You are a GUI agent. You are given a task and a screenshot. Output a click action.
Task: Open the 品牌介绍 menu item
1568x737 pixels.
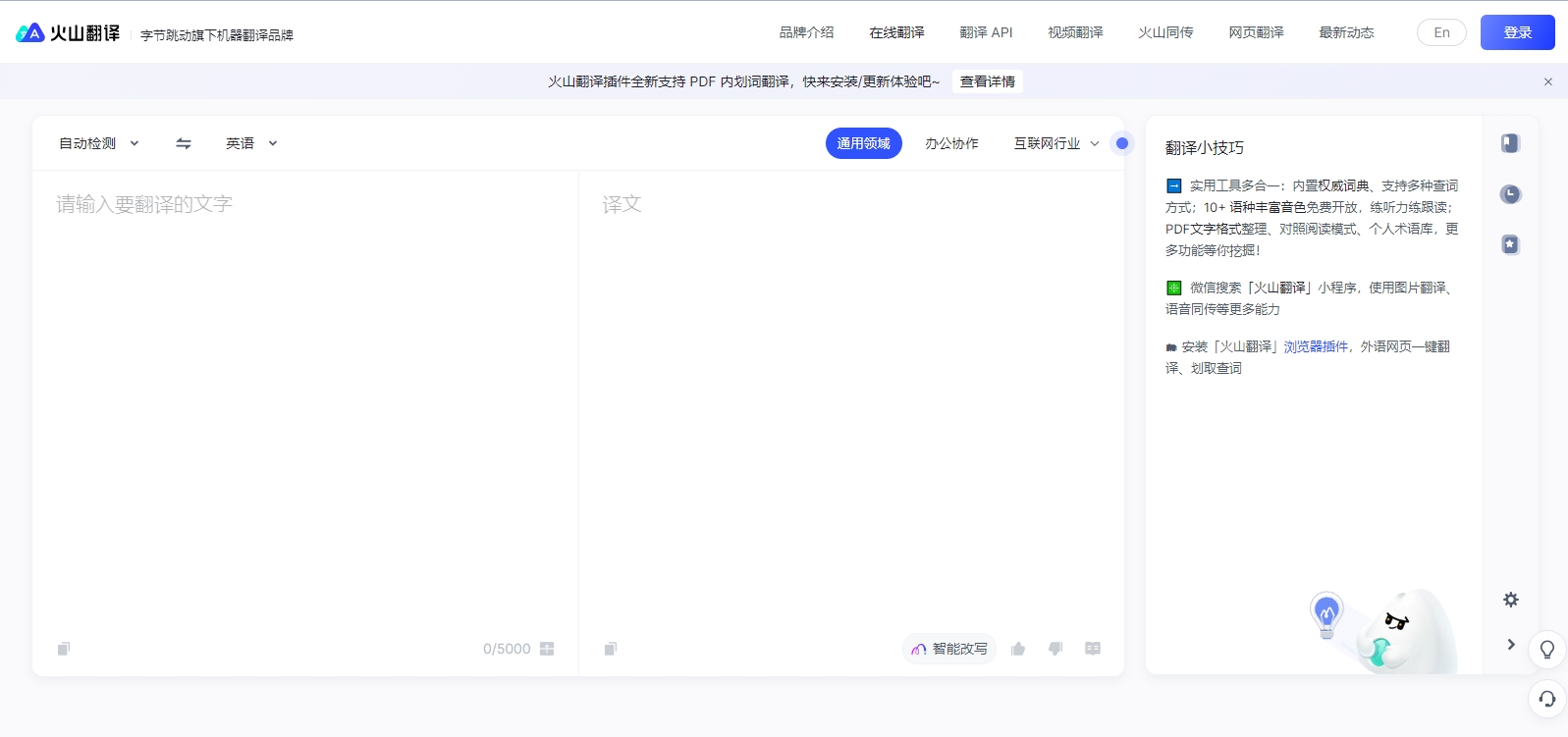click(806, 32)
